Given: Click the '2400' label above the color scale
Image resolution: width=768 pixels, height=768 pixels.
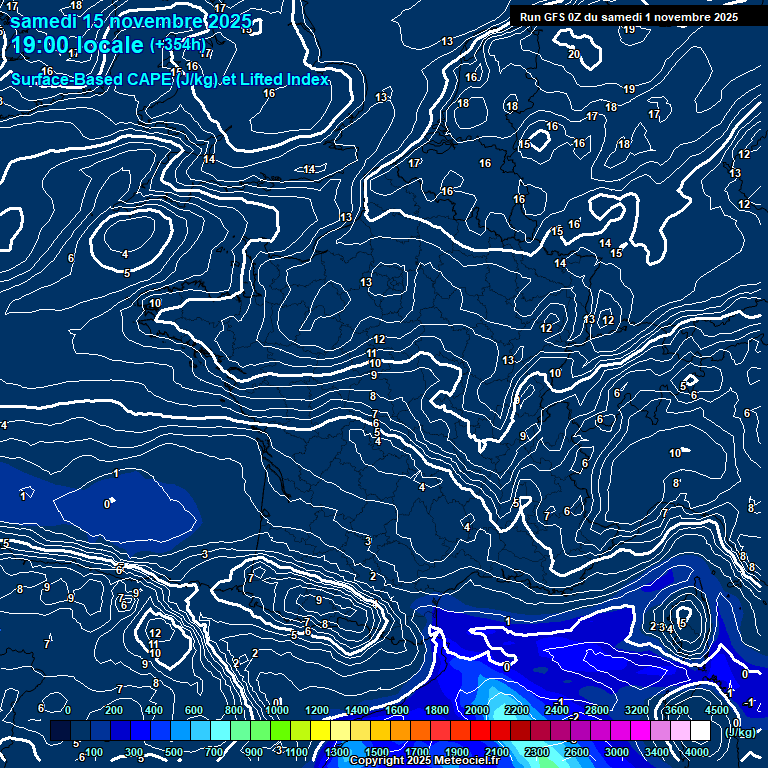Looking at the screenshot, I should point(557,710).
